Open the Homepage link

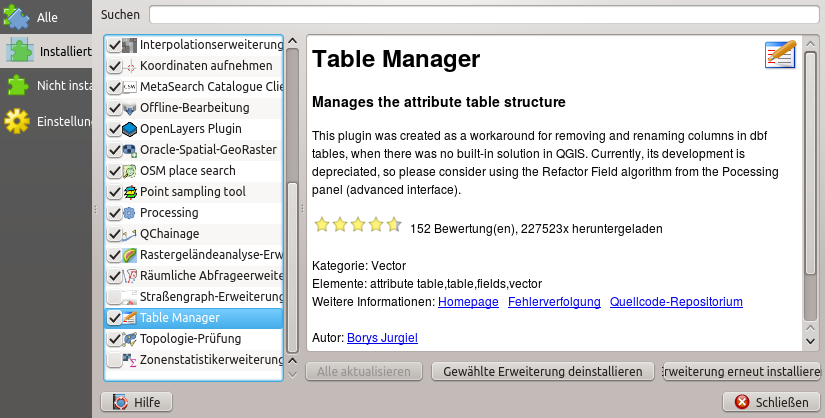tap(468, 301)
